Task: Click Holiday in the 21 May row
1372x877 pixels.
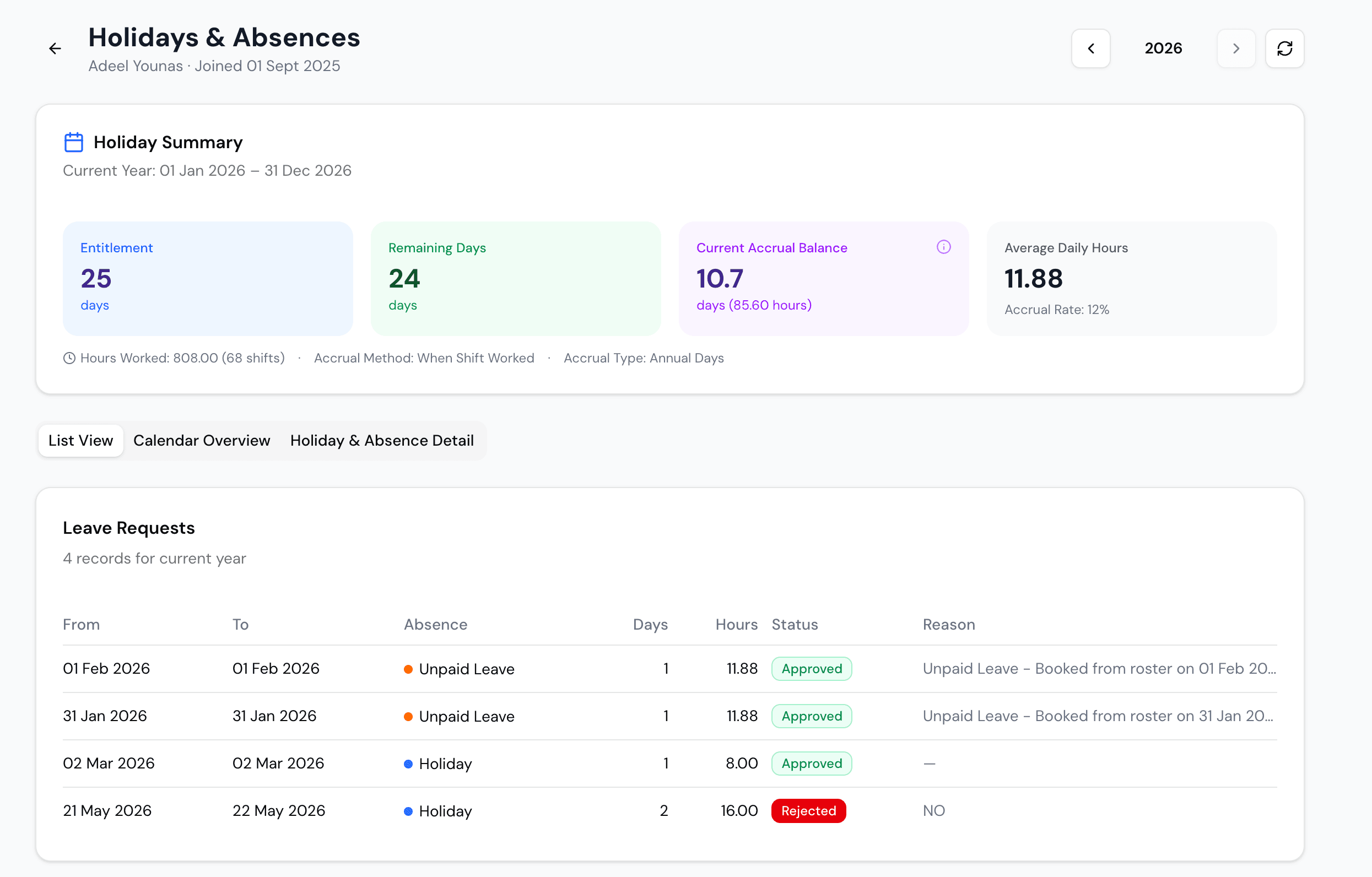Action: point(445,811)
